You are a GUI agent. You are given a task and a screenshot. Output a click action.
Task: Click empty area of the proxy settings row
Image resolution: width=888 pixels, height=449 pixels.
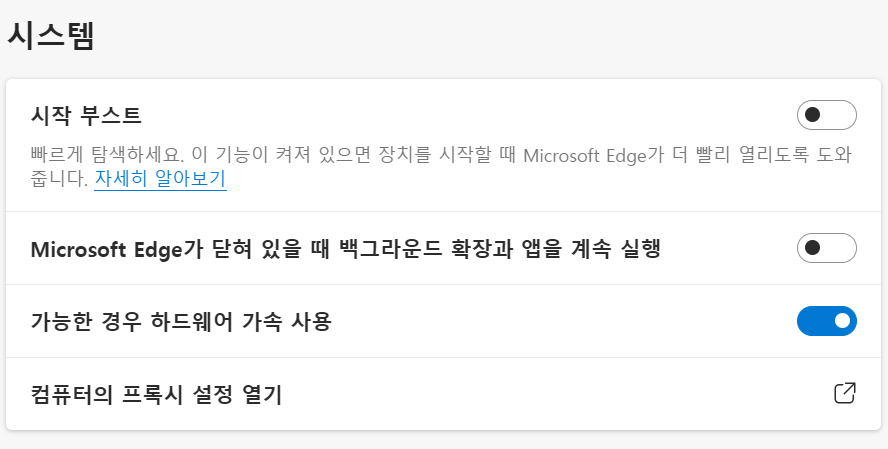pyautogui.click(x=555, y=394)
